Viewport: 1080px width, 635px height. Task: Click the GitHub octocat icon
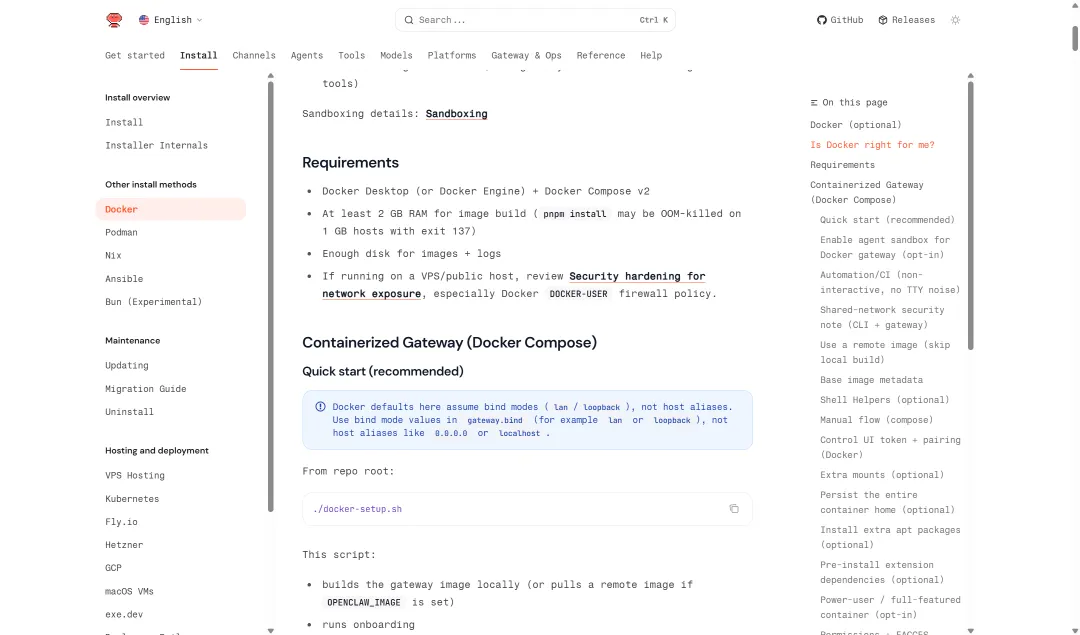(x=822, y=20)
